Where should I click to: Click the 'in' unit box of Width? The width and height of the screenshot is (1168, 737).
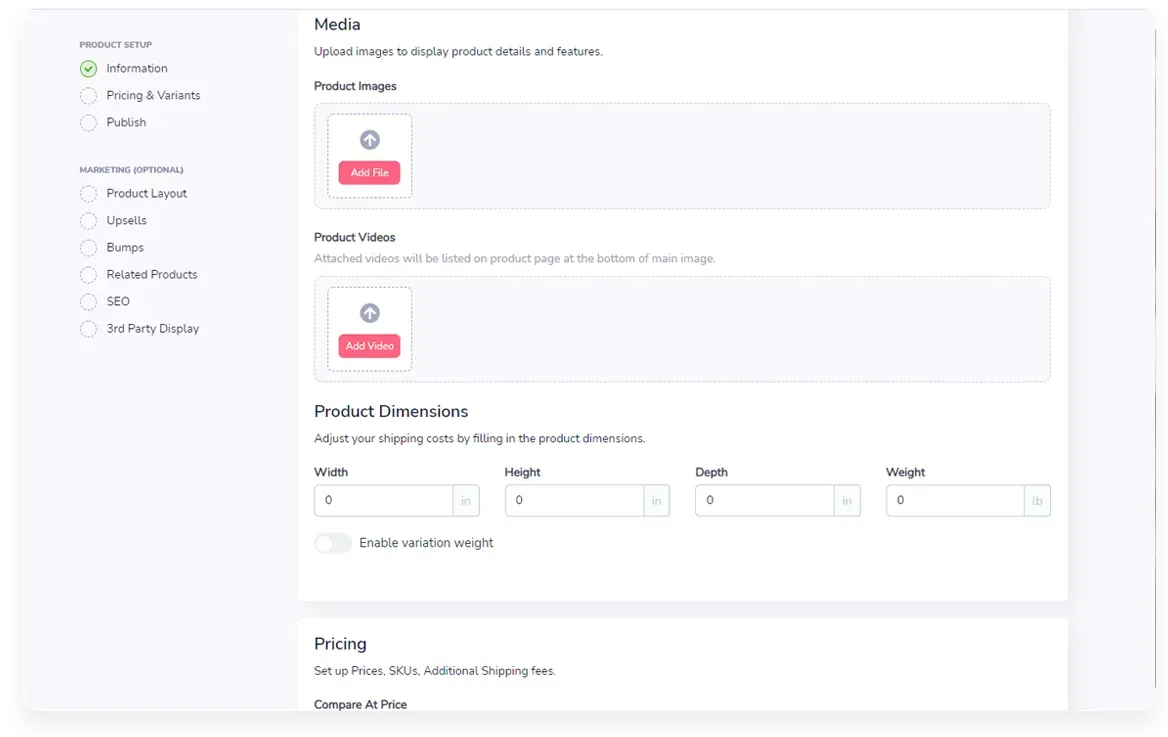466,501
